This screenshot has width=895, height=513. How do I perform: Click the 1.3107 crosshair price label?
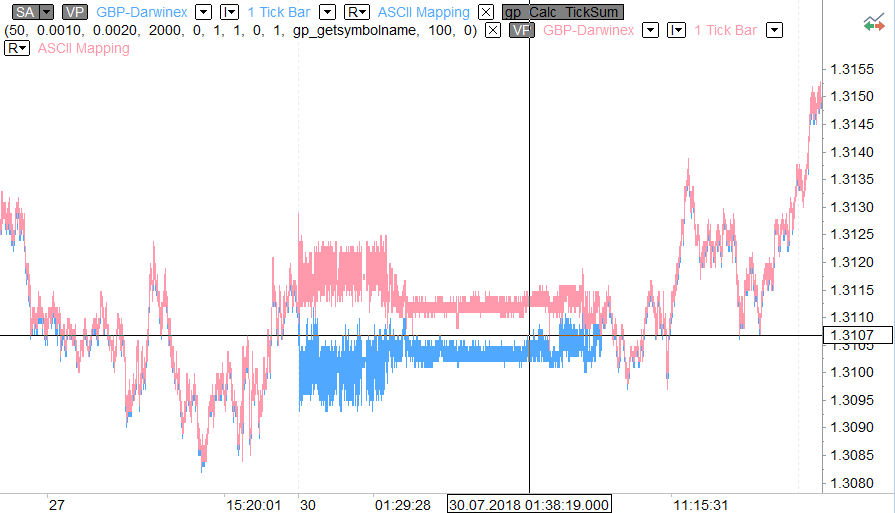coord(857,335)
